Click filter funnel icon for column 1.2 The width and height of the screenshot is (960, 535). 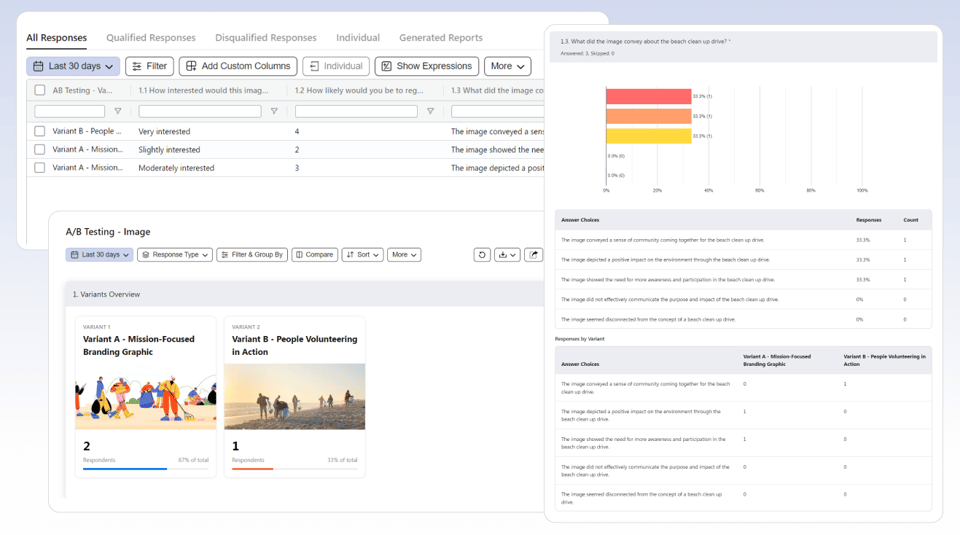tap(430, 111)
